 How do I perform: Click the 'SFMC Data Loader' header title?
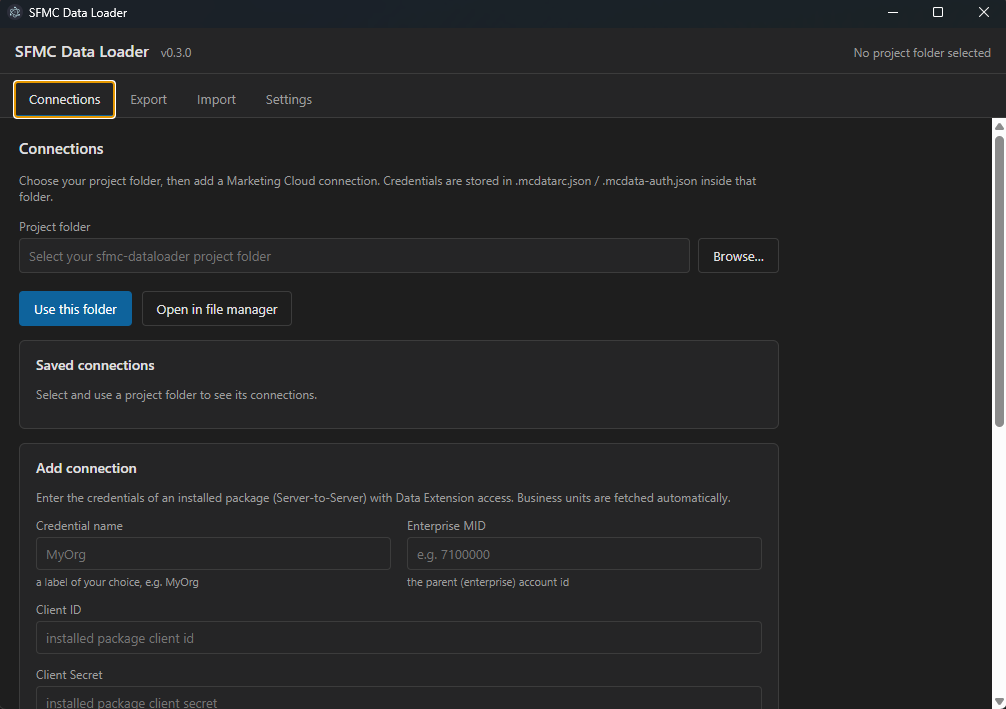[81, 52]
